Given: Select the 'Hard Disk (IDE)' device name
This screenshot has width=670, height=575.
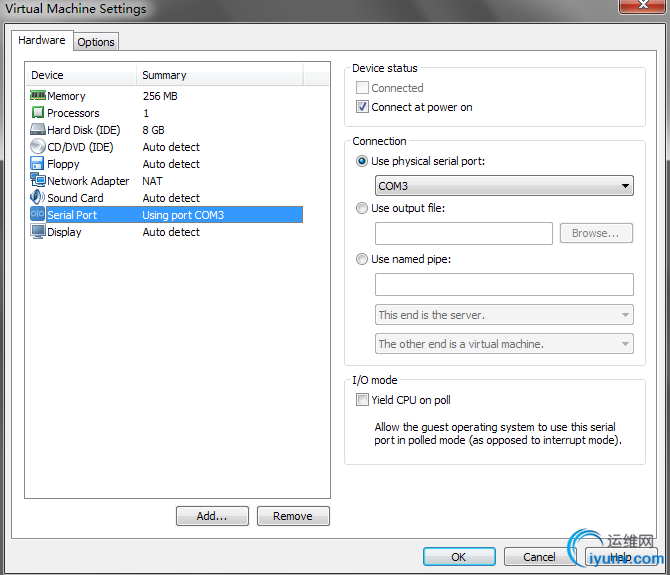Looking at the screenshot, I should [x=84, y=130].
